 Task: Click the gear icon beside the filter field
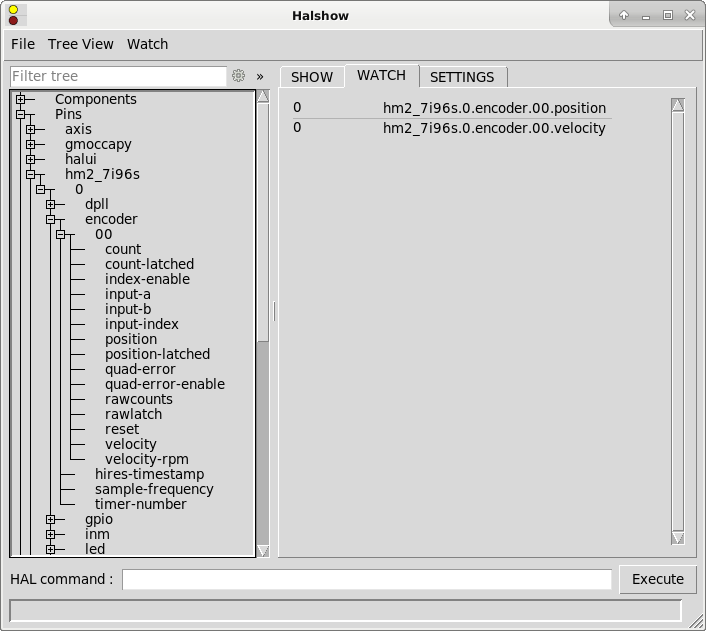238,76
